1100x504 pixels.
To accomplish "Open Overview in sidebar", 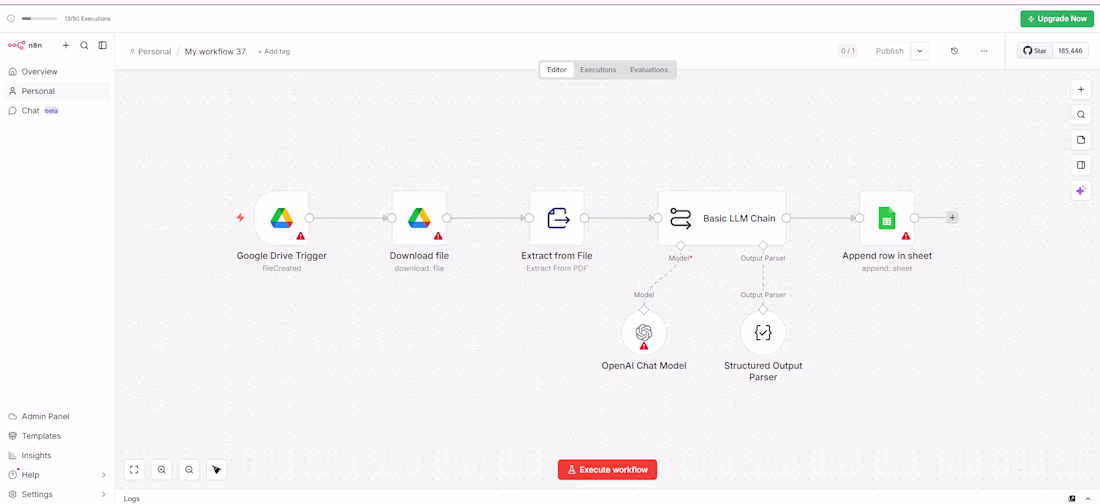I will tap(56, 72).
